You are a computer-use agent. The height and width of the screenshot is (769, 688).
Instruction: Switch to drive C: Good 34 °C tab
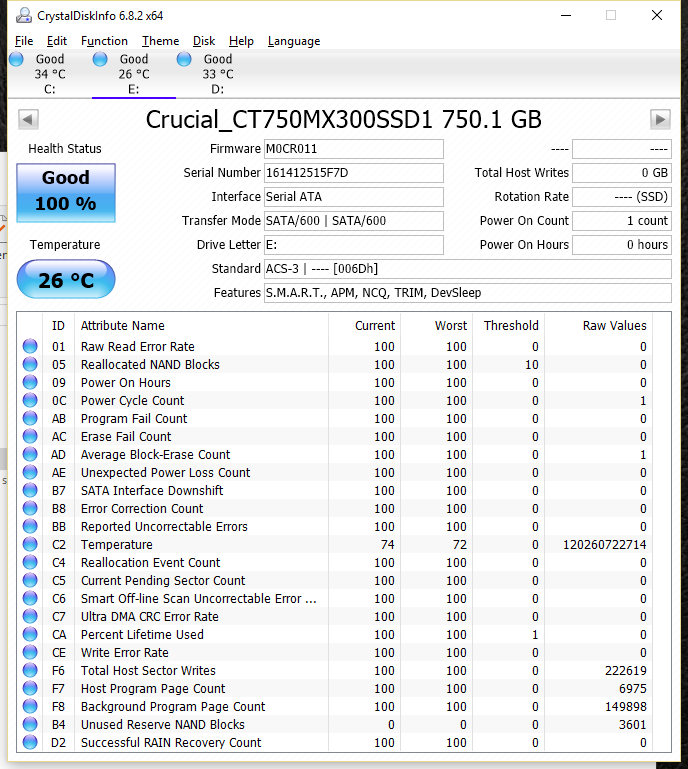pos(50,74)
